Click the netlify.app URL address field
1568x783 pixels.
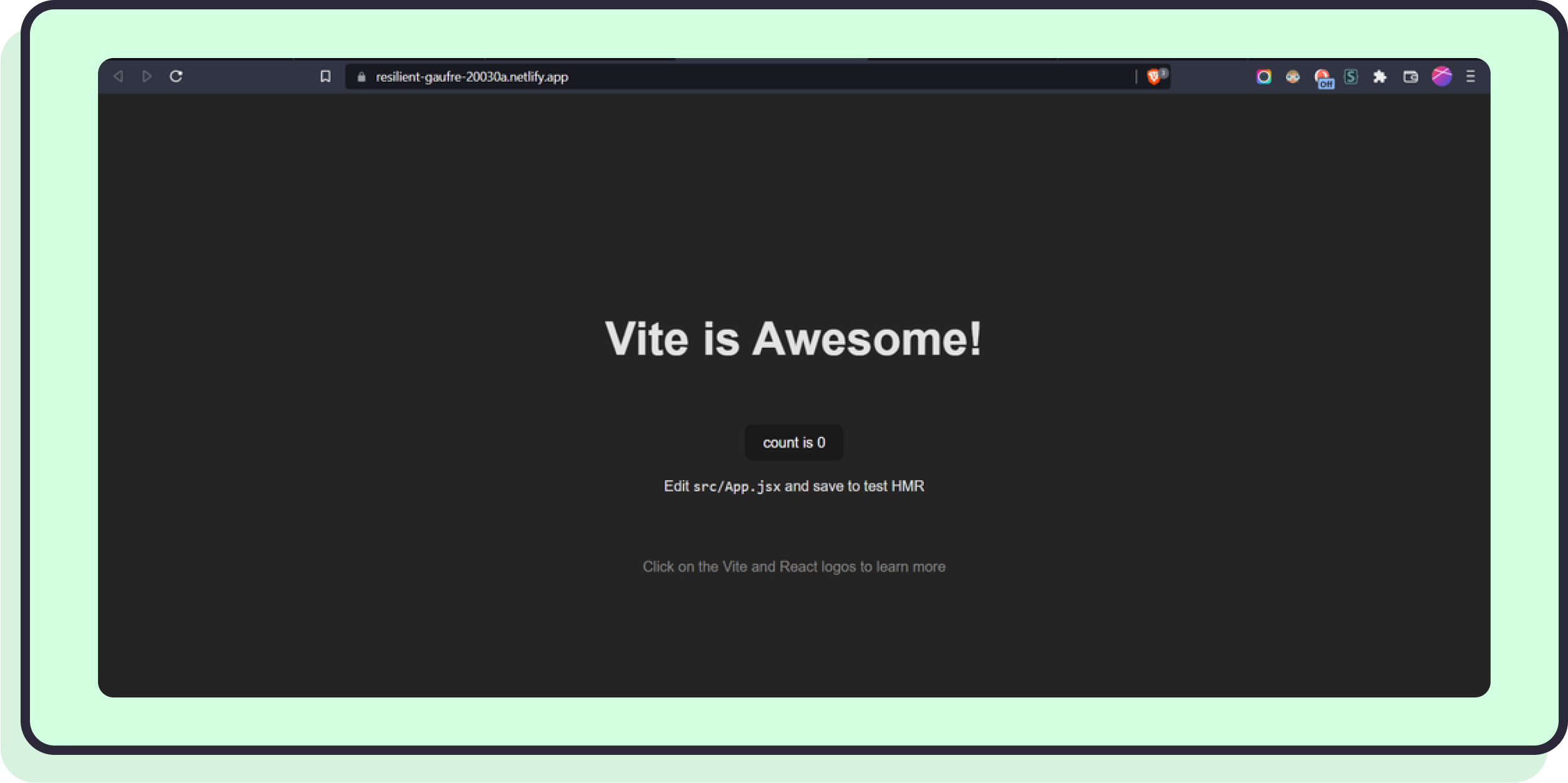point(687,77)
